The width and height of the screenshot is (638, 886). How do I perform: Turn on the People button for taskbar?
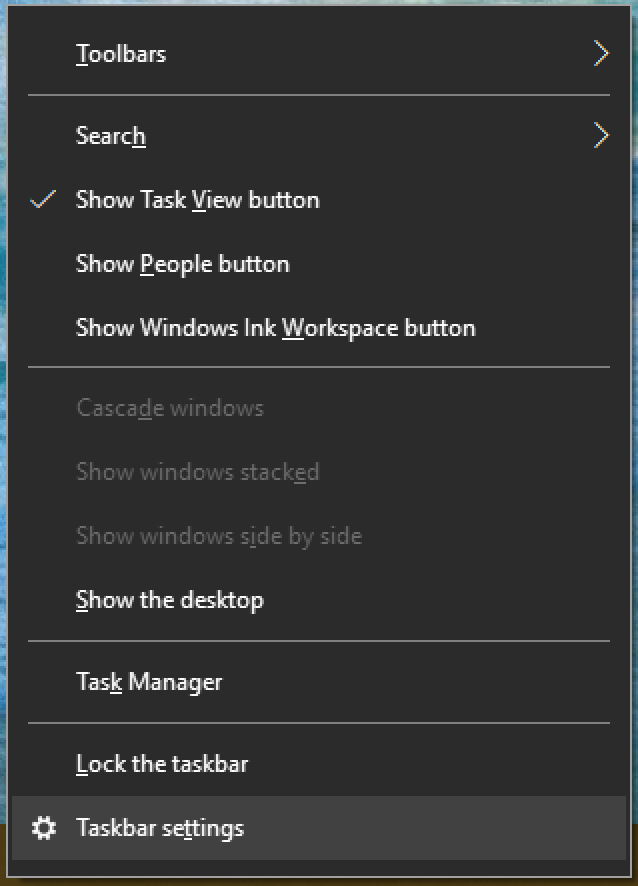(x=183, y=263)
